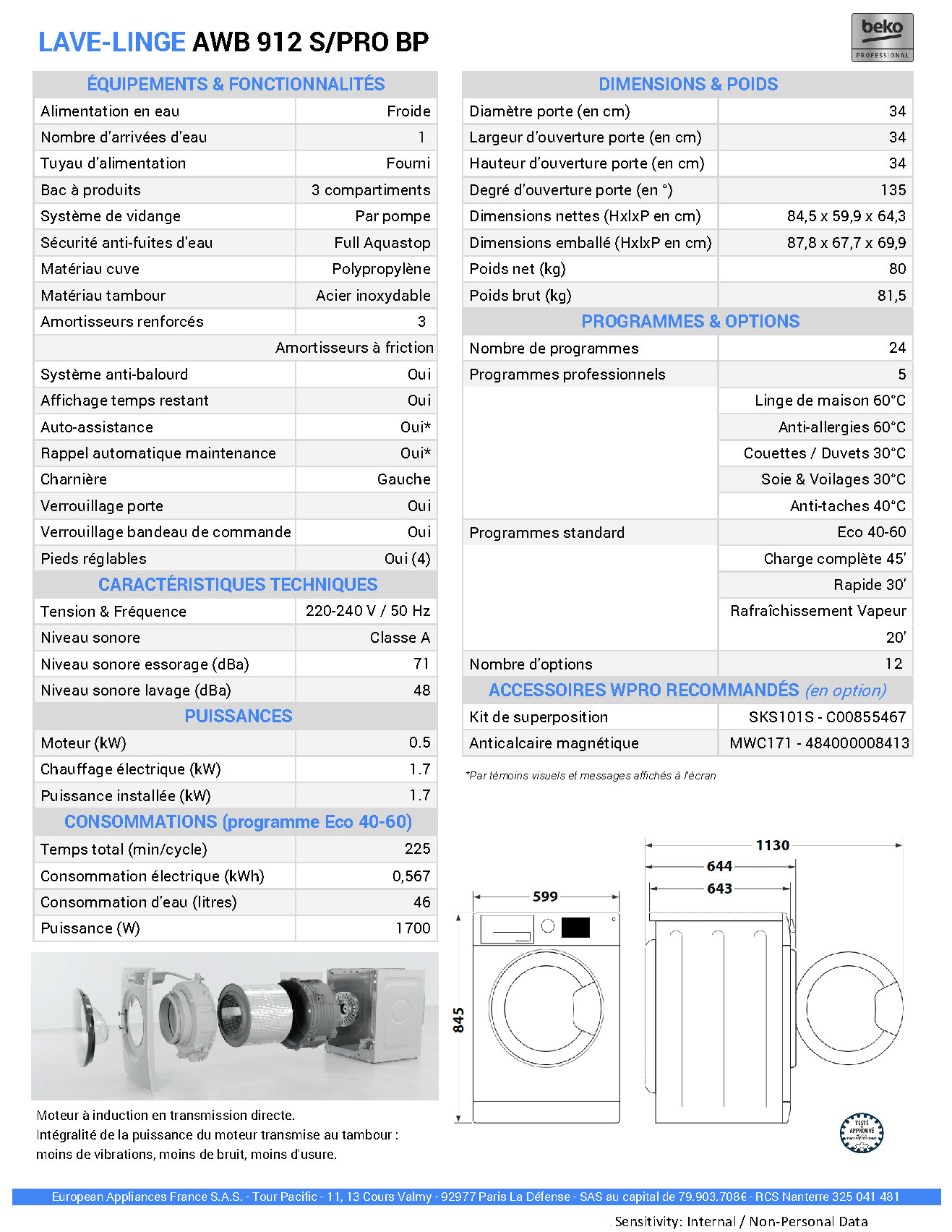
Task: Click the 'Anti-allergies 60°C' program
Action: coord(842,427)
